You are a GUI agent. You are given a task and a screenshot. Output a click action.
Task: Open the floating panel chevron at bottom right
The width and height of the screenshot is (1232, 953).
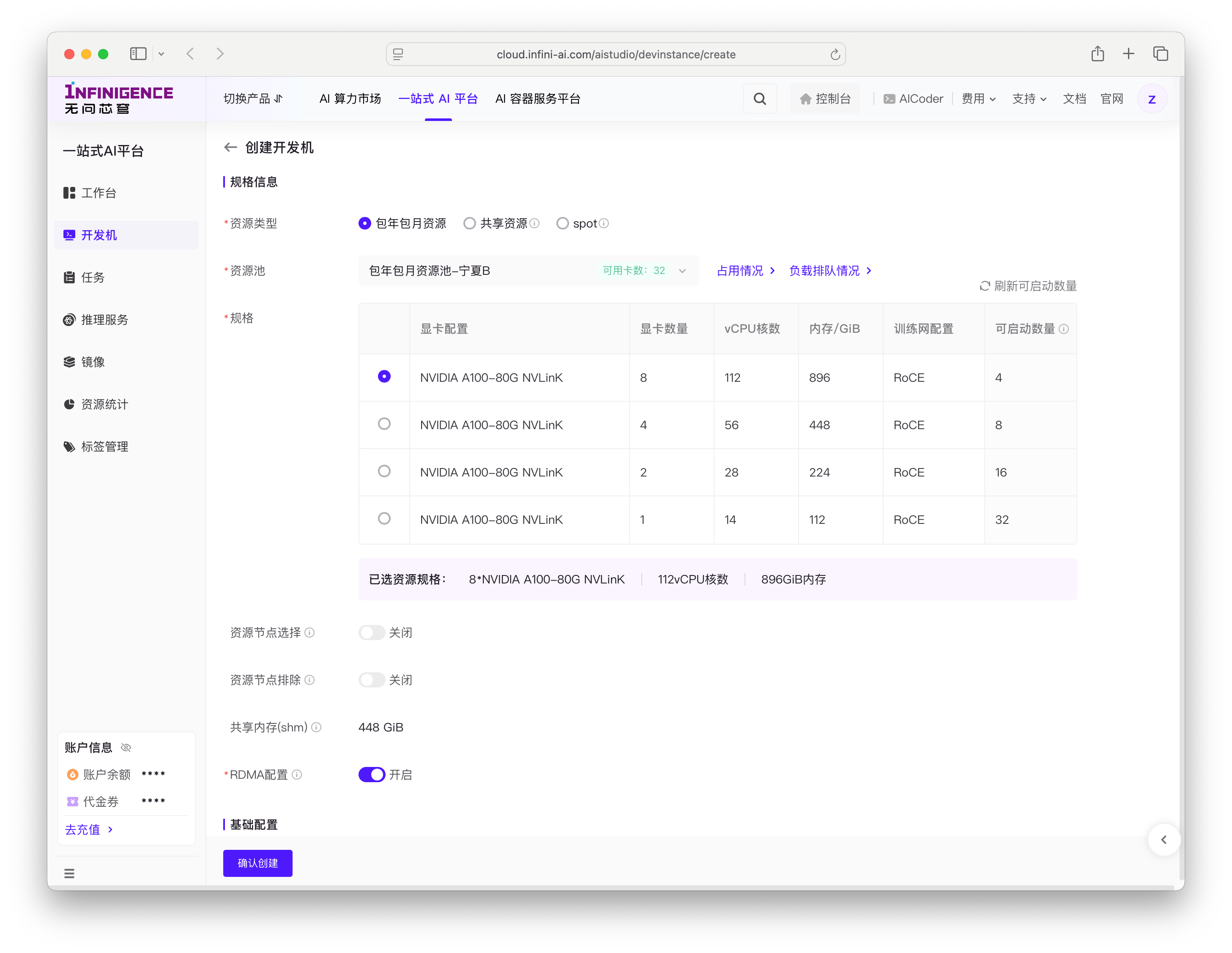[x=1164, y=840]
